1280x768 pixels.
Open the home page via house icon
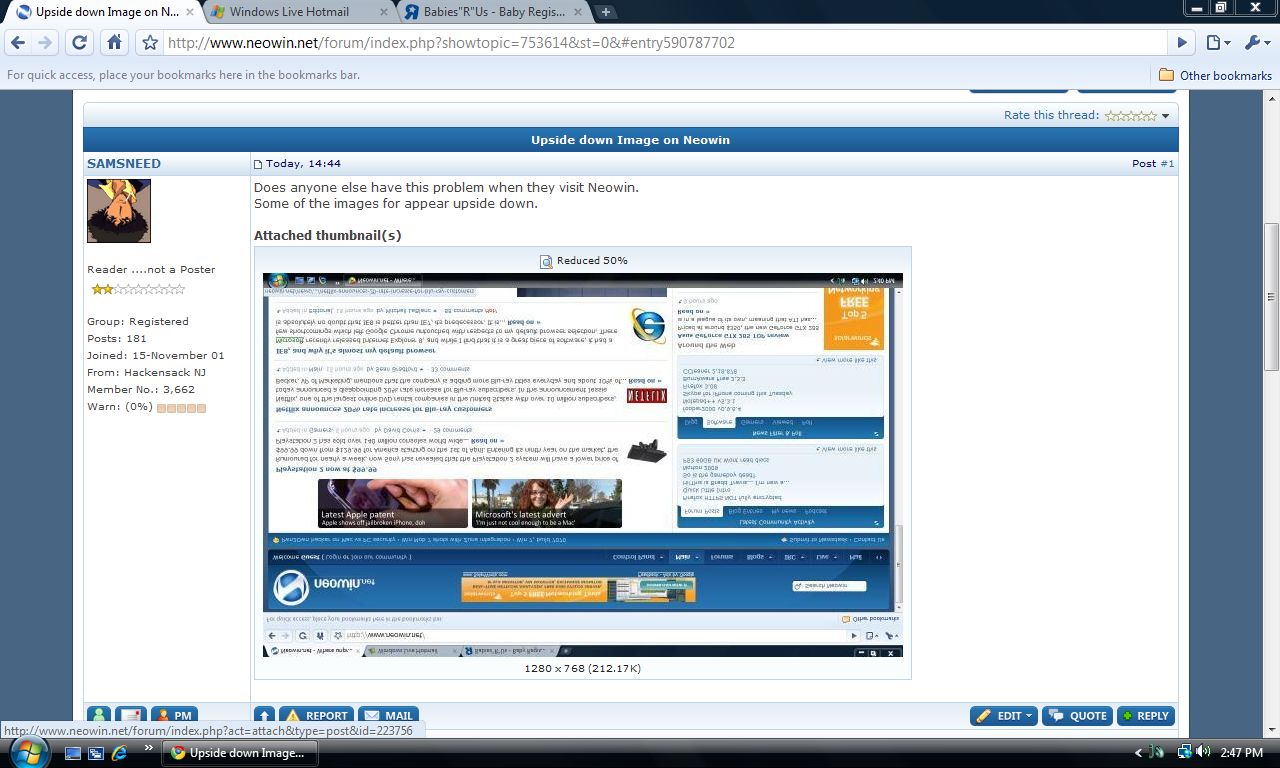pyautogui.click(x=114, y=43)
